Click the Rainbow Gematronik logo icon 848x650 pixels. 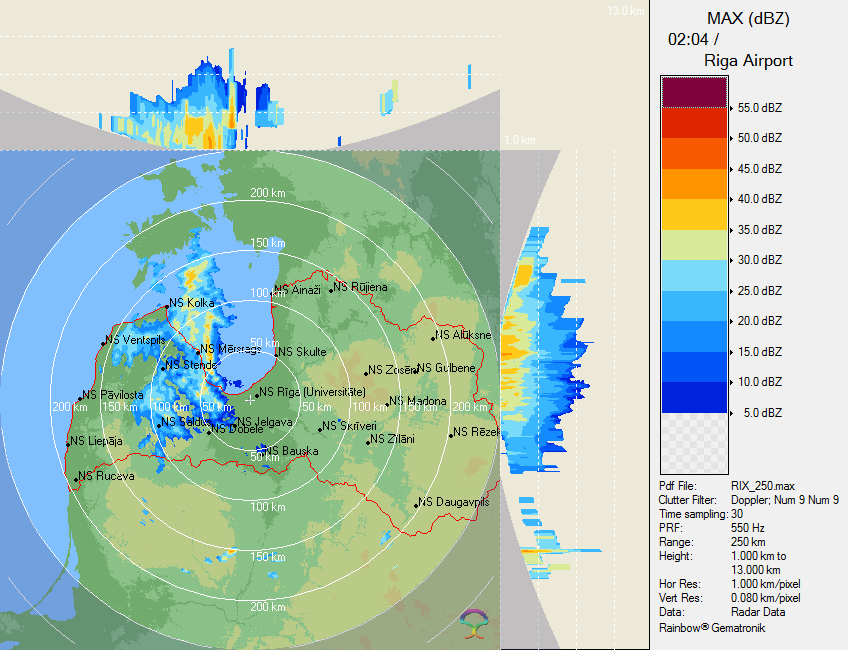point(474,622)
